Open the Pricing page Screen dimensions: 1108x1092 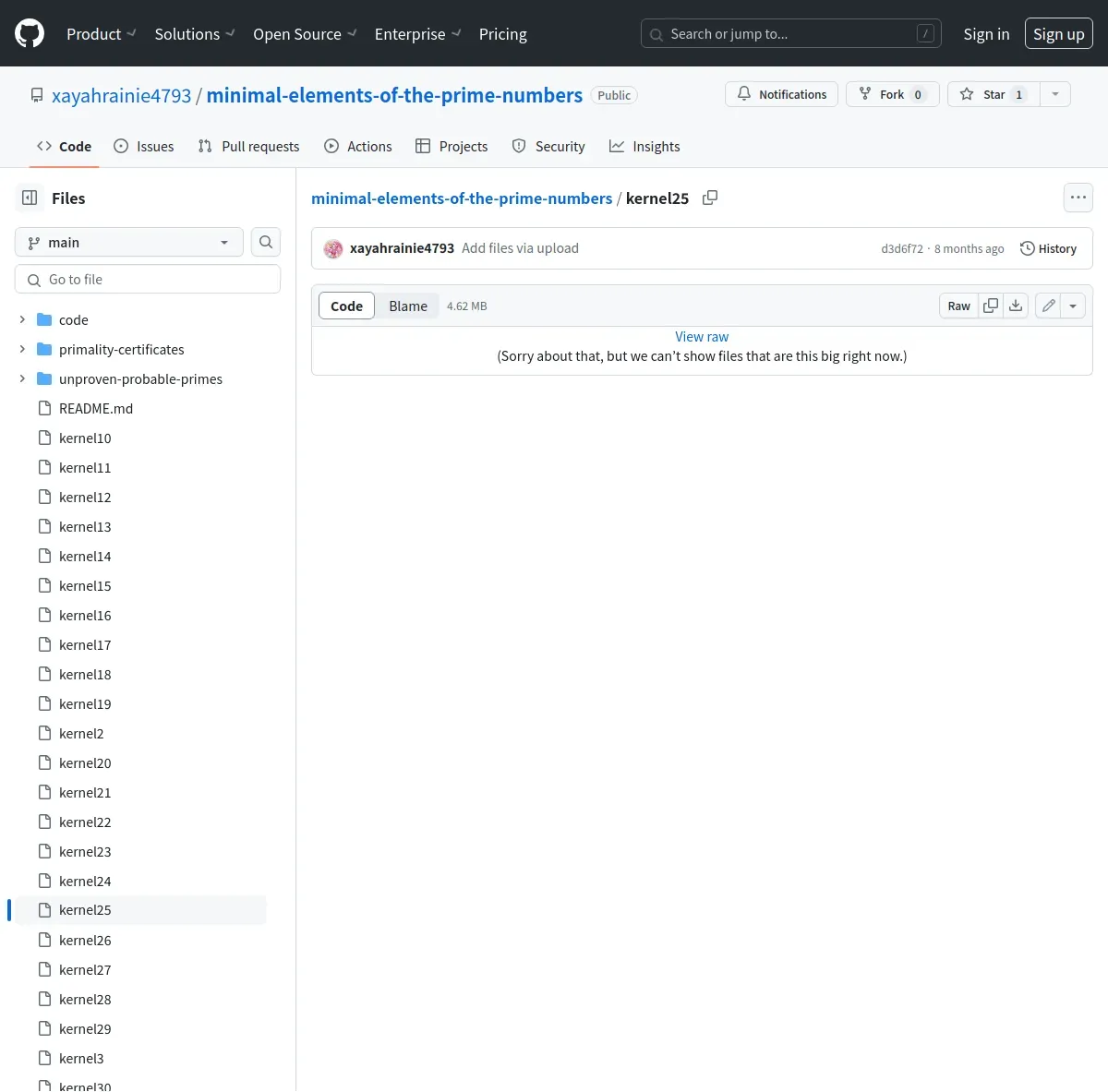click(503, 34)
